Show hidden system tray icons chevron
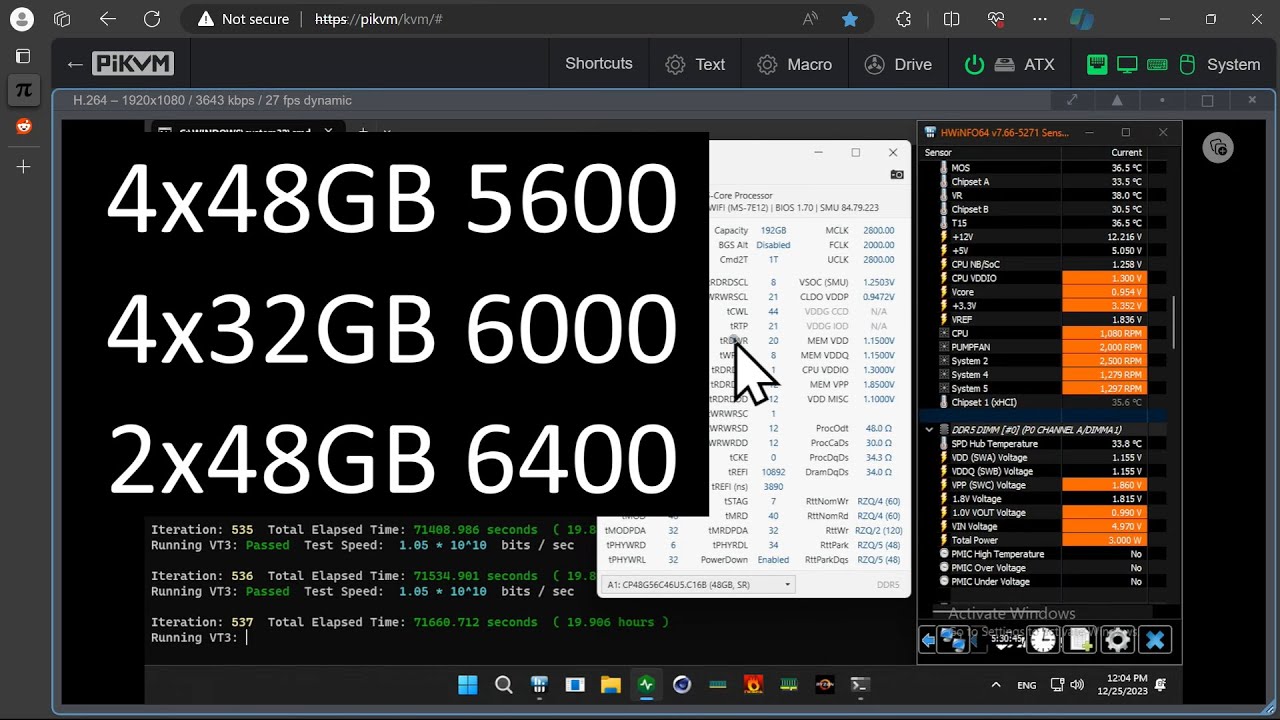Viewport: 1280px width, 720px height. (x=995, y=685)
